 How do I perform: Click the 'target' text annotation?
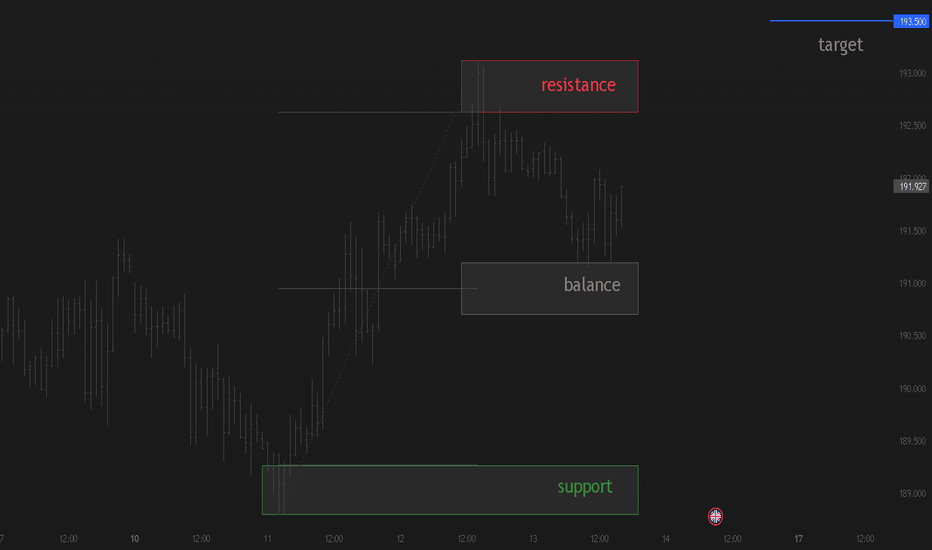pos(840,45)
